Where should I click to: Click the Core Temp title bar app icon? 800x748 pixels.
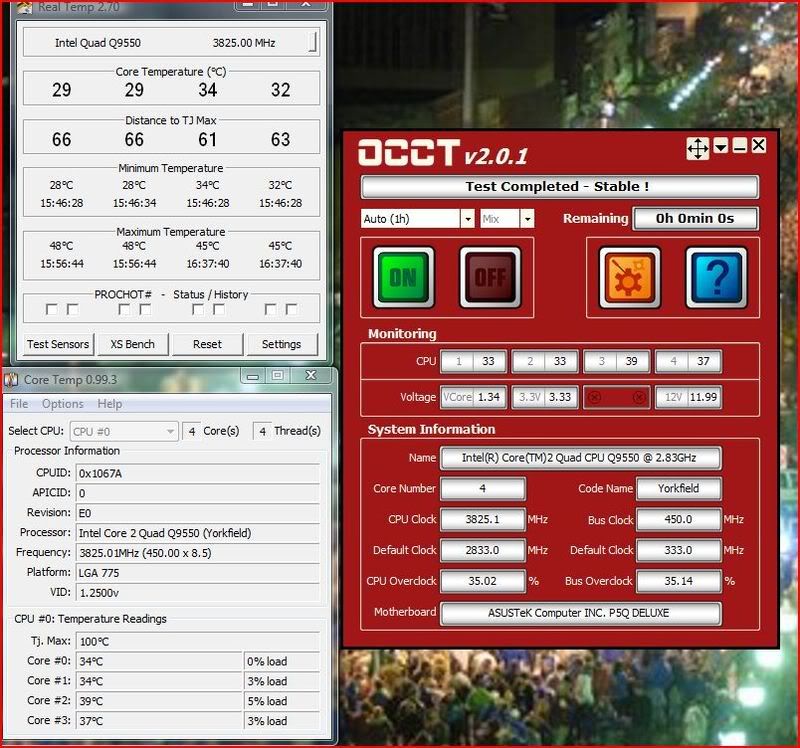(11, 380)
